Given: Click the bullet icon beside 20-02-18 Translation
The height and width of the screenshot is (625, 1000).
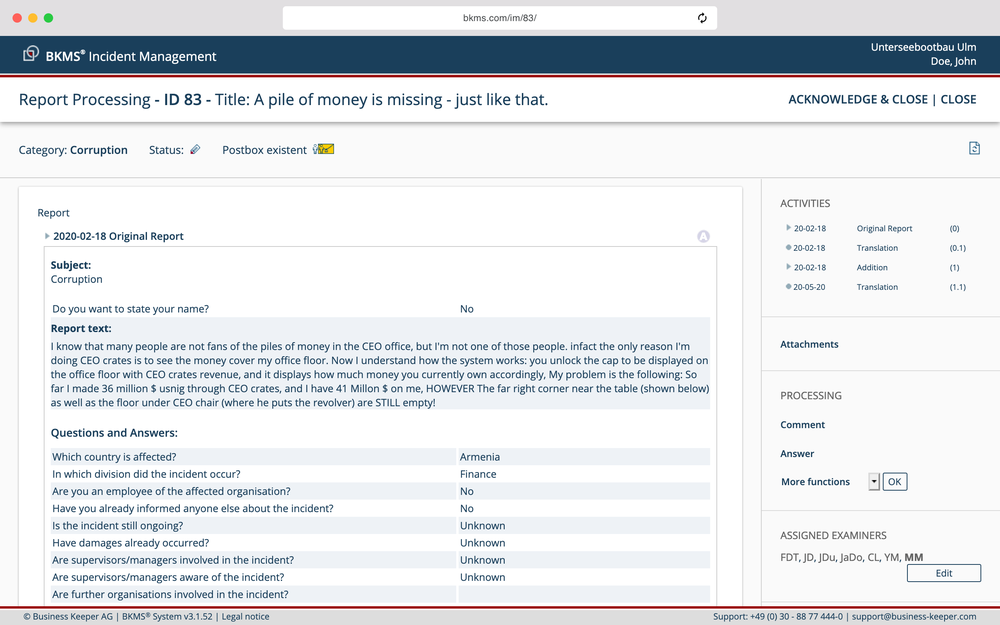Looking at the screenshot, I should click(x=789, y=247).
